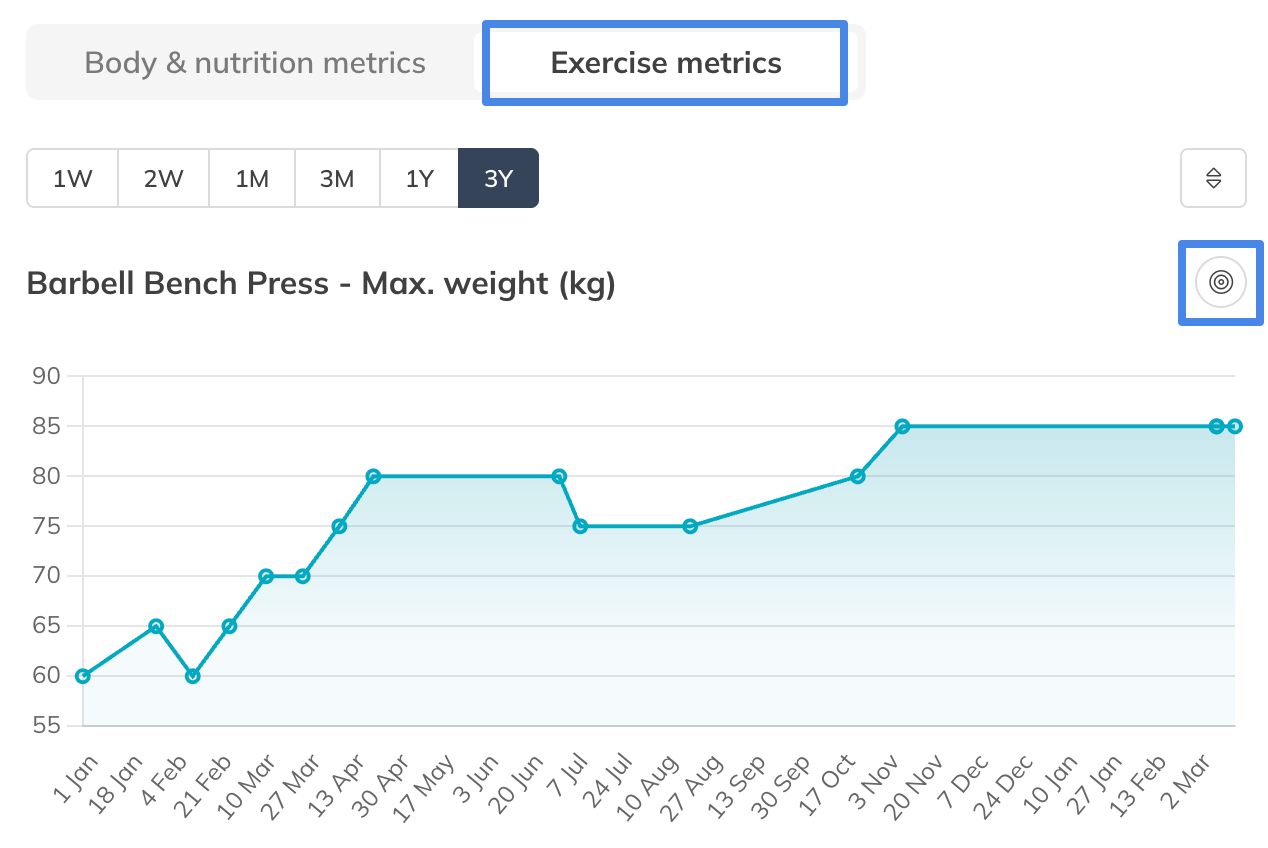This screenshot has height=848, width=1268.
Task: Switch to Exercise metrics tab
Action: tap(665, 63)
